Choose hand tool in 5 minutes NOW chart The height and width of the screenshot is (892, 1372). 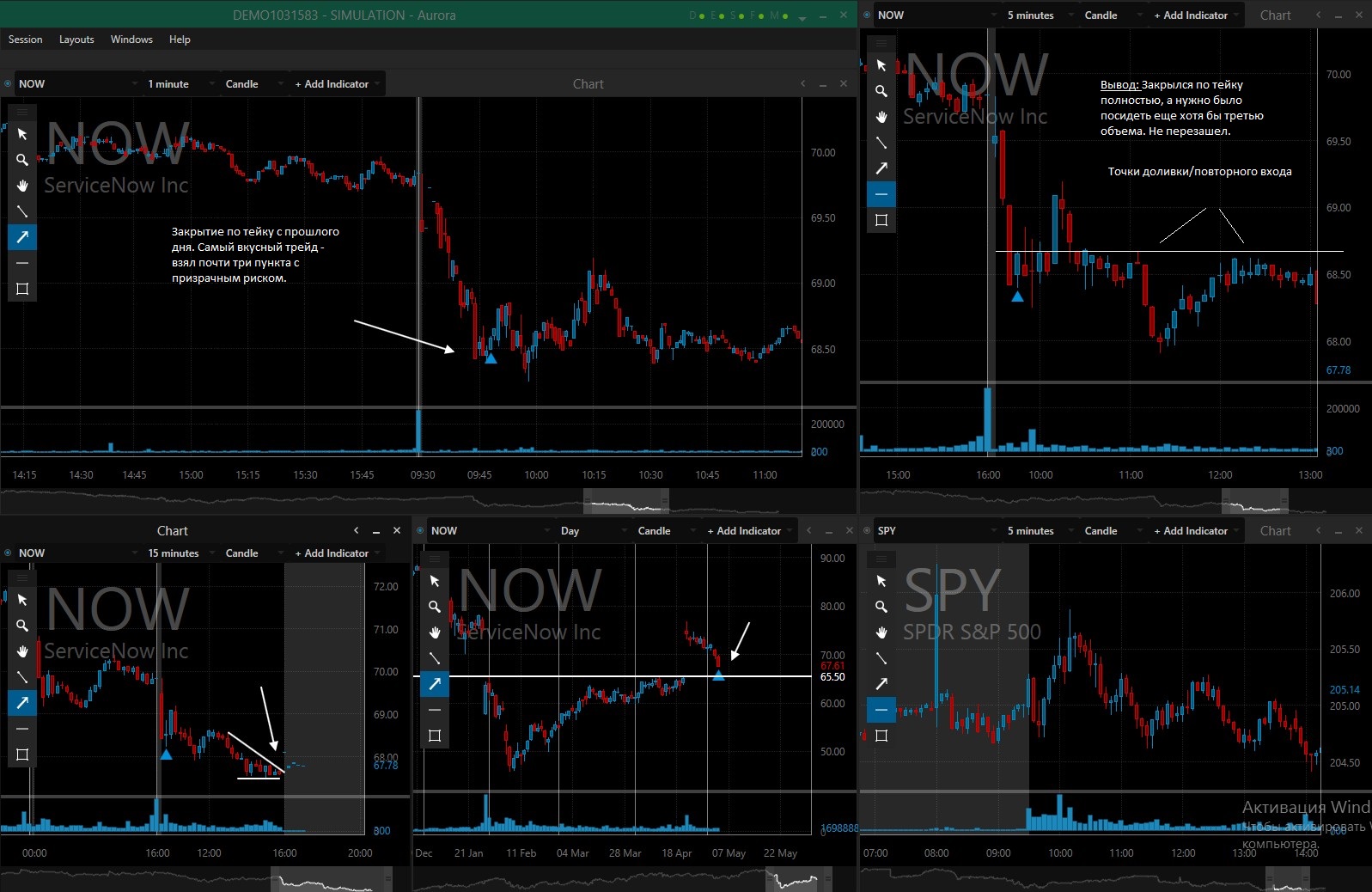pos(881,117)
